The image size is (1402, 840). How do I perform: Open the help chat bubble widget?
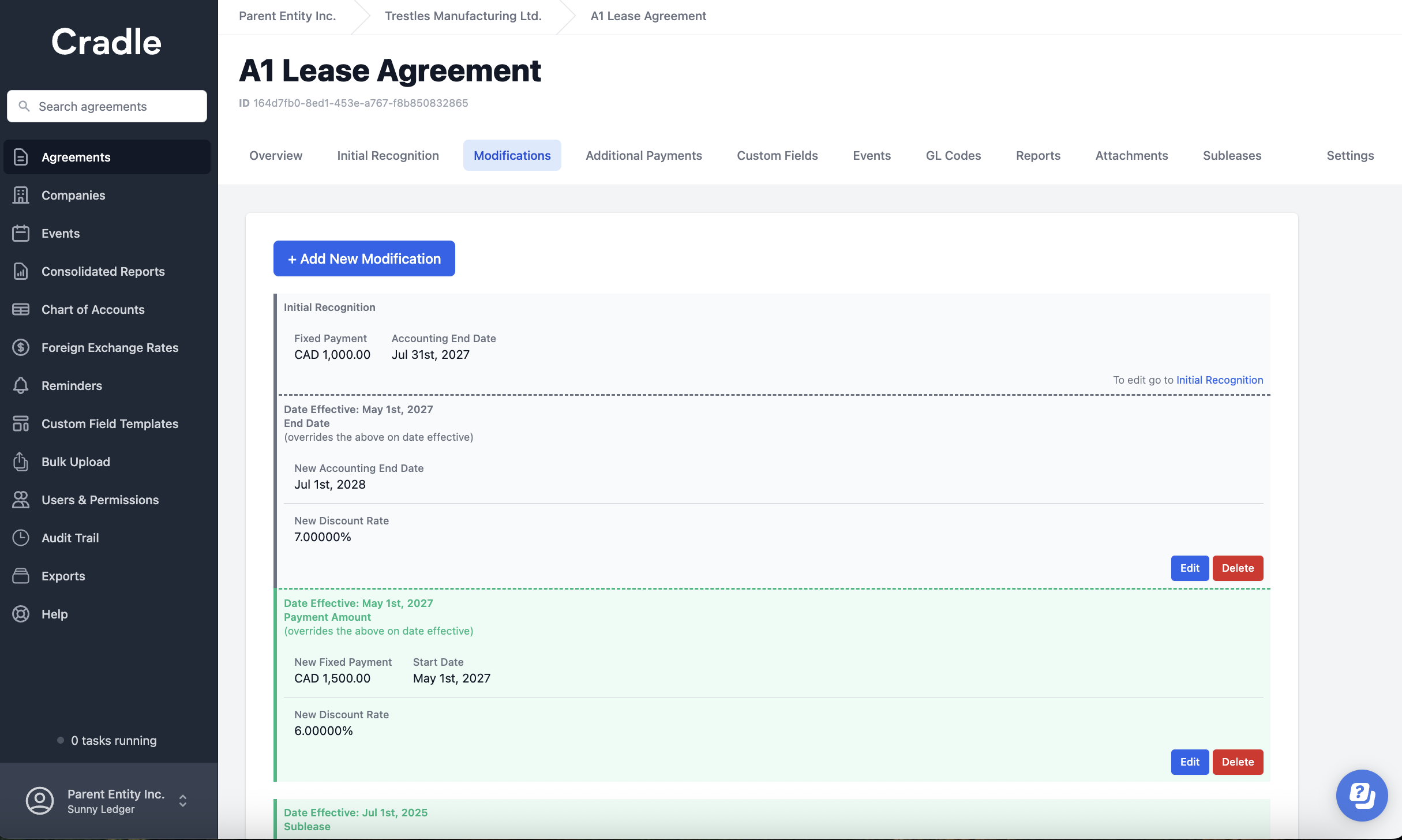pyautogui.click(x=1362, y=795)
